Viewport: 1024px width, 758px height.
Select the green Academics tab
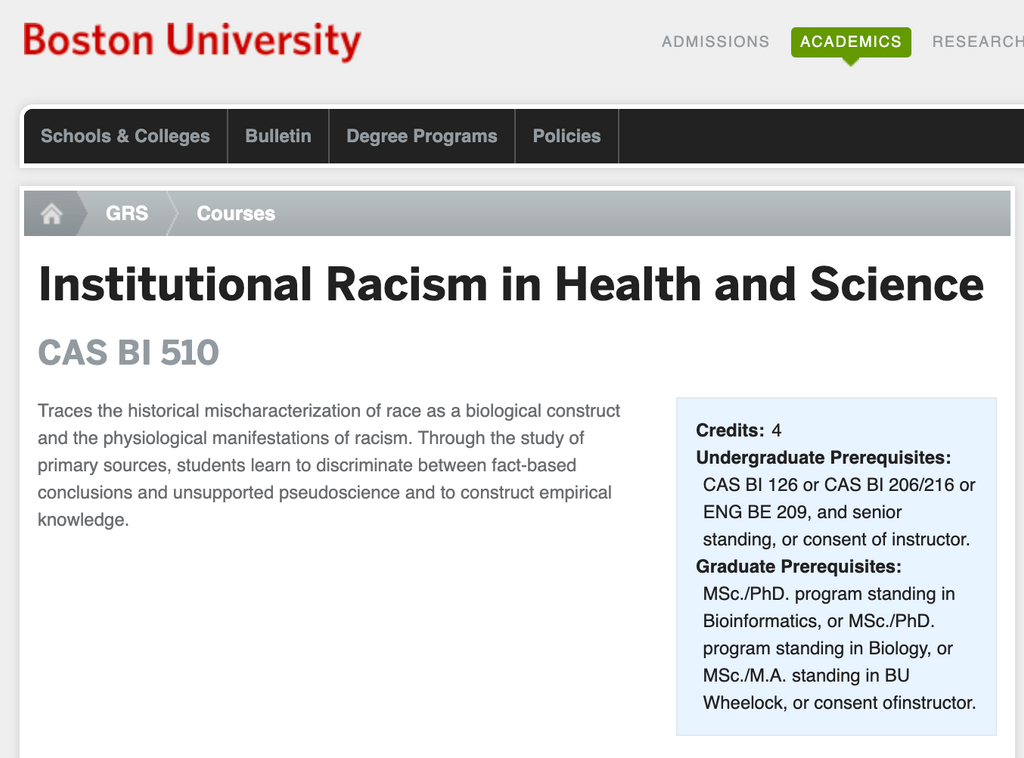tap(850, 42)
